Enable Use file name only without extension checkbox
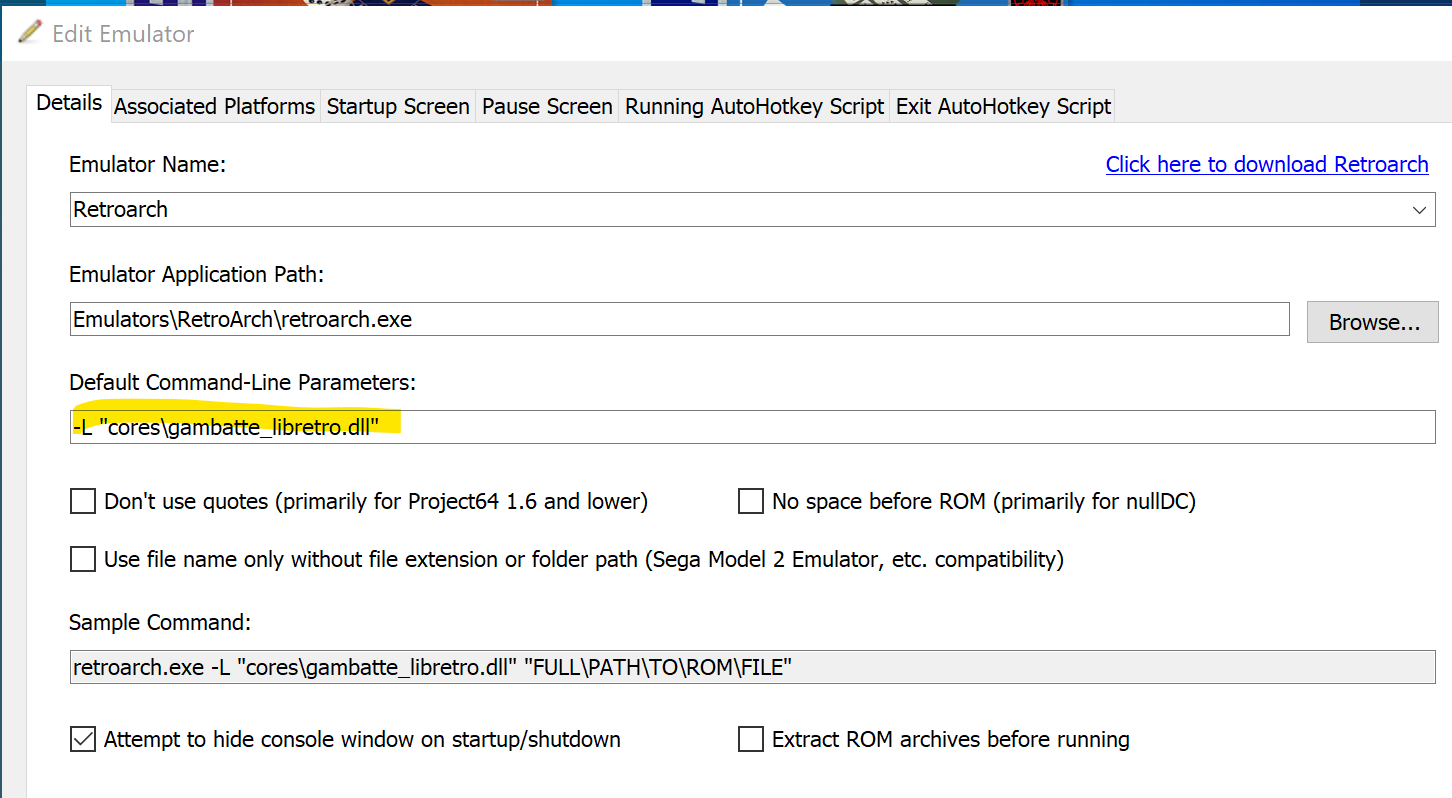 (83, 559)
